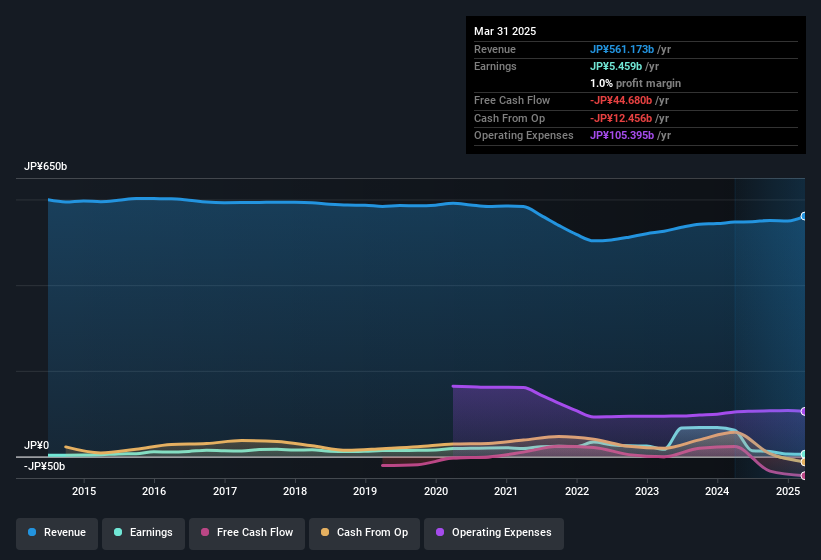Click the Operating Expenses tooltip label
The height and width of the screenshot is (560, 821).
pyautogui.click(x=524, y=136)
